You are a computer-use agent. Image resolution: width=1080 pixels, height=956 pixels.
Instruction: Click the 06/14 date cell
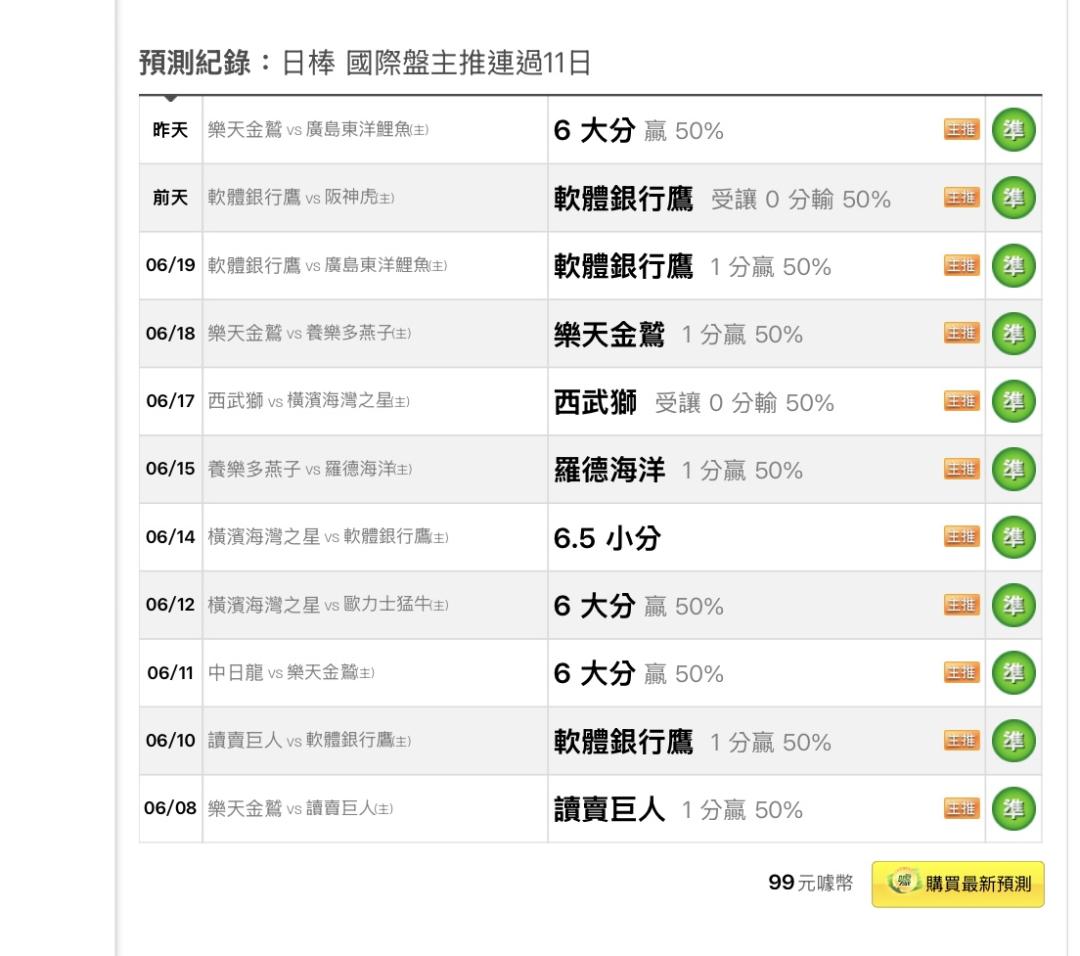170,537
